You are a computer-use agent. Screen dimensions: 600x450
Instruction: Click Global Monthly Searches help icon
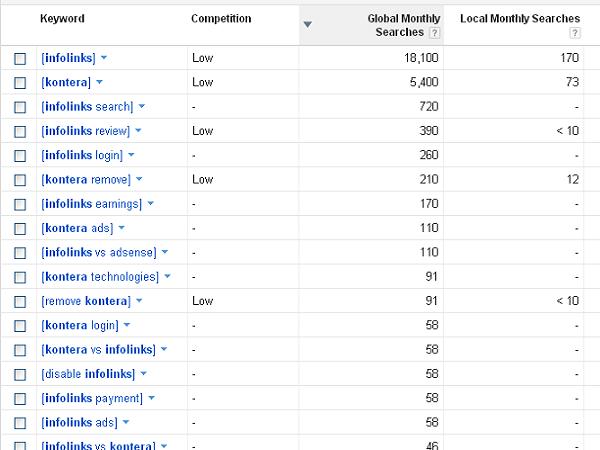click(434, 33)
